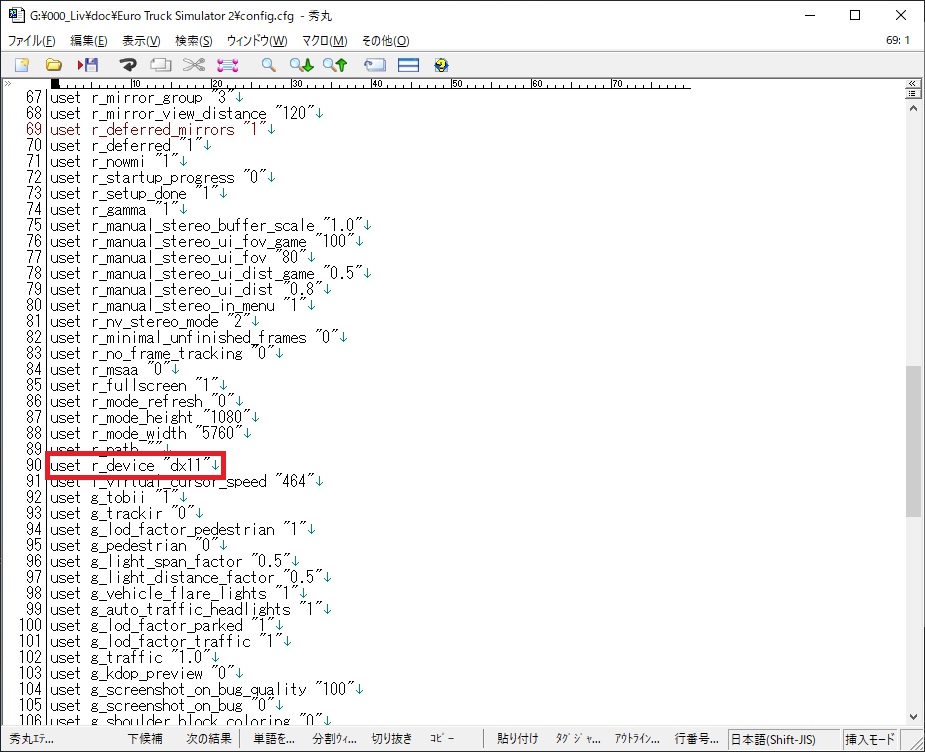
Task: Click the small list icon above the scrollbar
Action: (913, 93)
